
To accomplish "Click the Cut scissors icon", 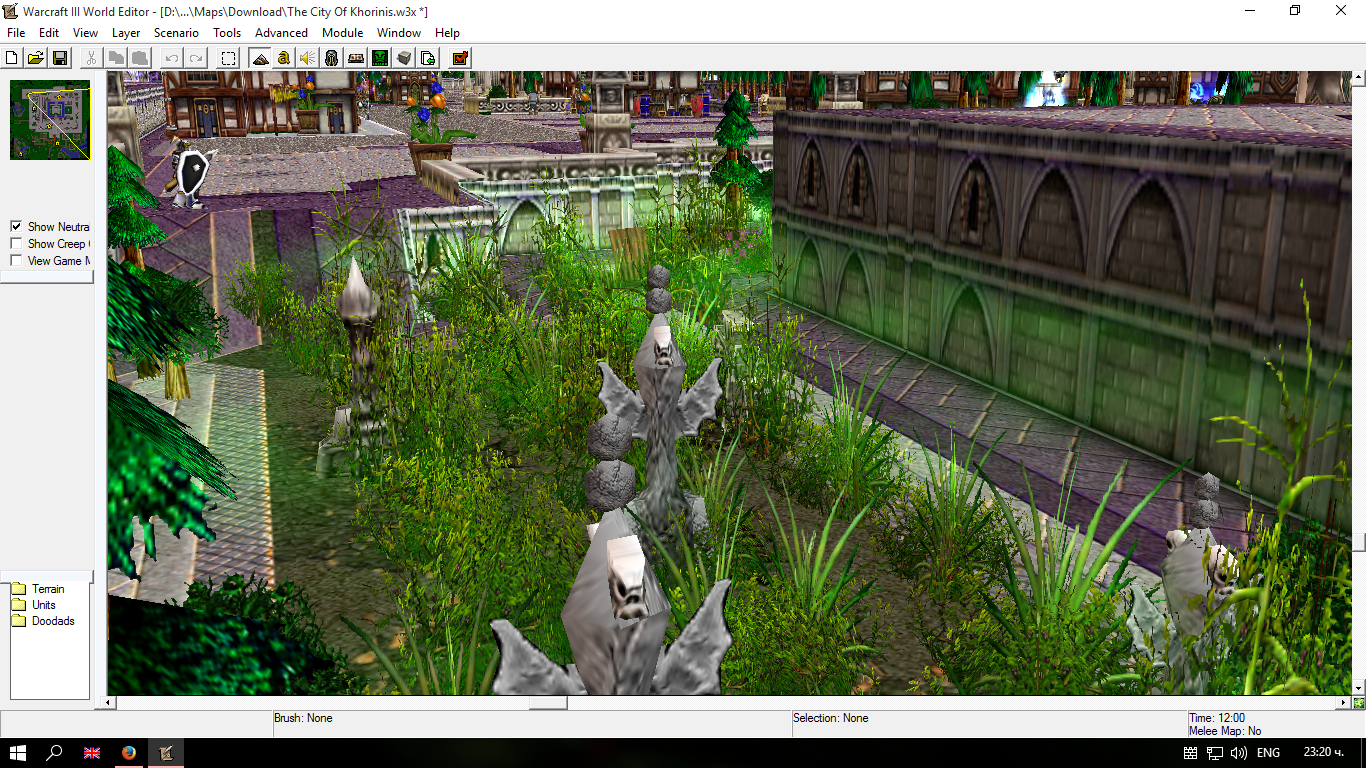I will [91, 58].
